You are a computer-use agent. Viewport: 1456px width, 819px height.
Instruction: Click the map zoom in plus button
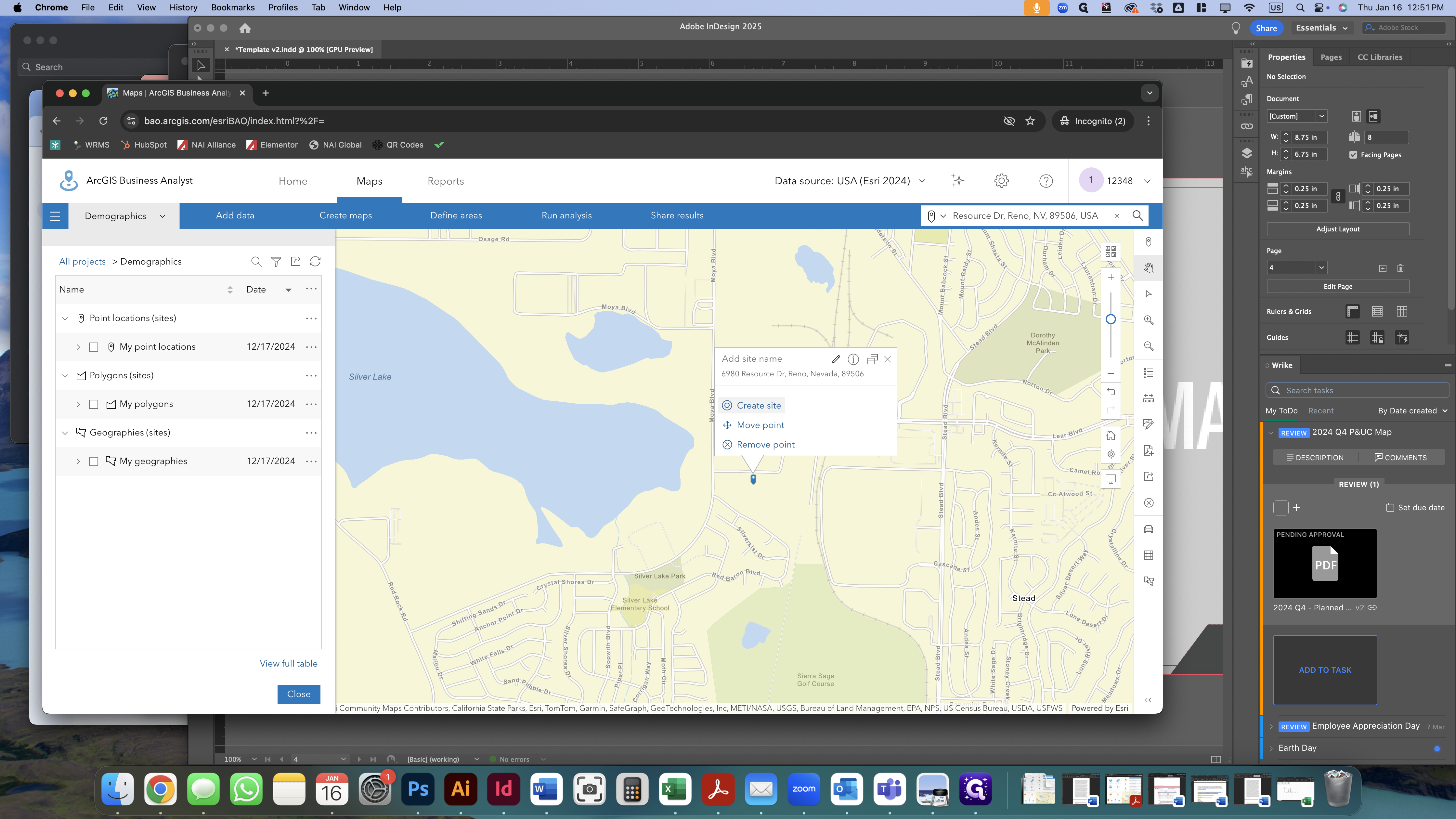pos(1111,277)
